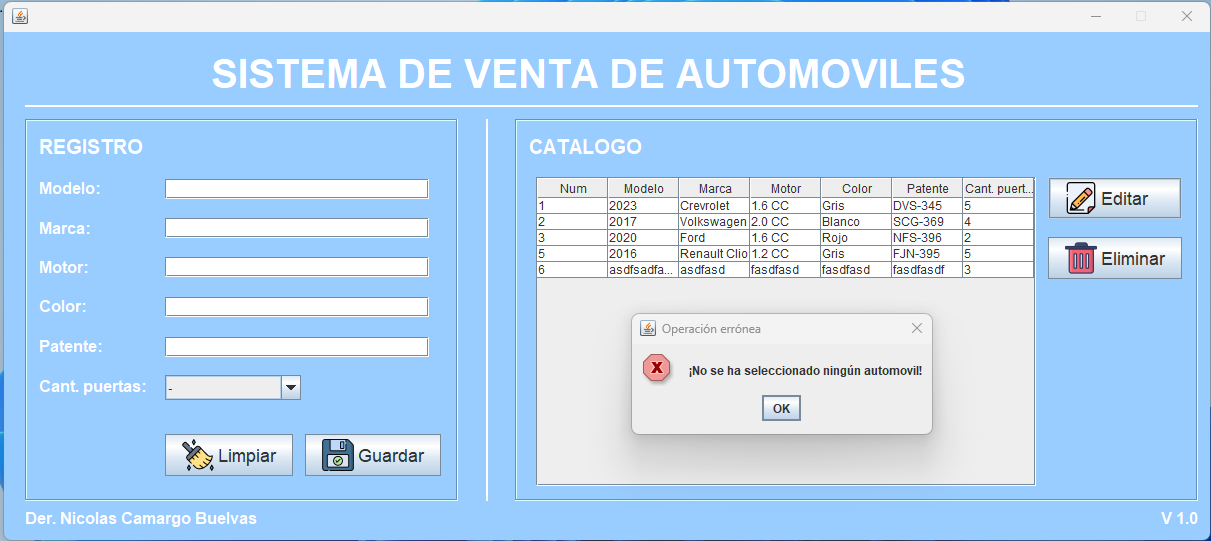Focus the Modelo input field
The height and width of the screenshot is (541, 1211).
tap(296, 189)
